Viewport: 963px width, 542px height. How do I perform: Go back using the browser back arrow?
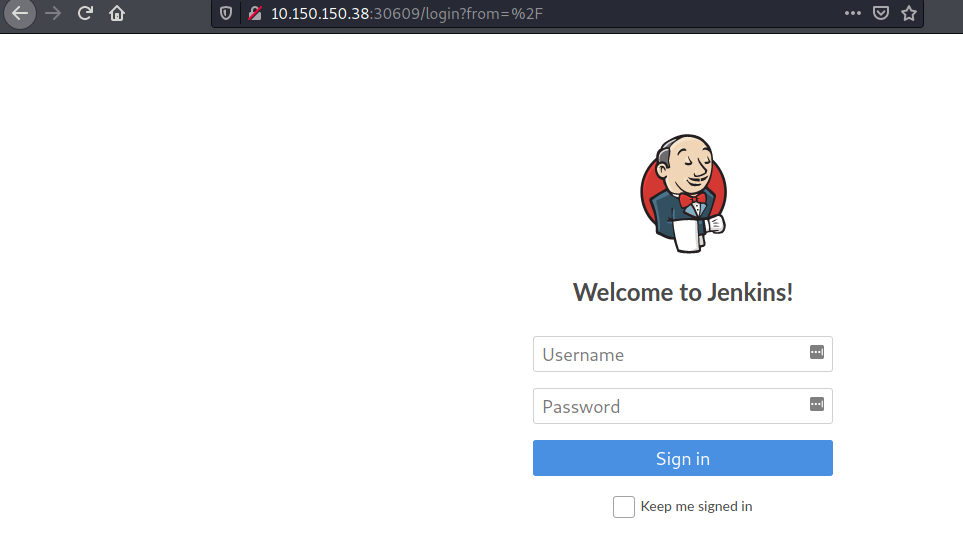[x=20, y=13]
